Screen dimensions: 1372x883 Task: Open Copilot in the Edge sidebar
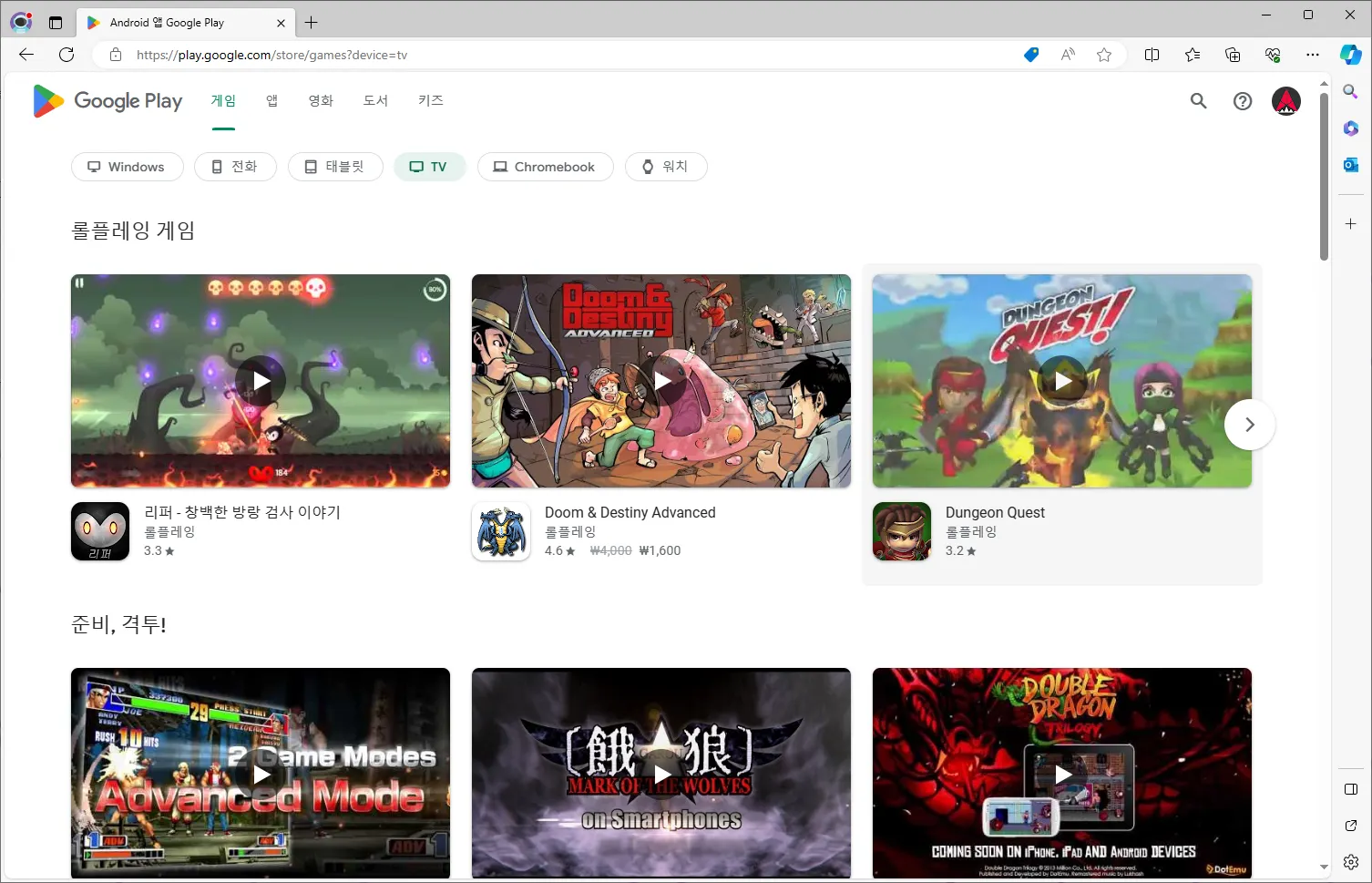(x=1351, y=55)
